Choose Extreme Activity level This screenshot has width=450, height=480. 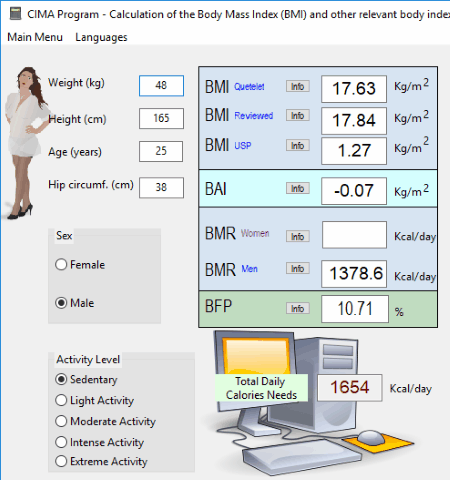tap(101, 461)
